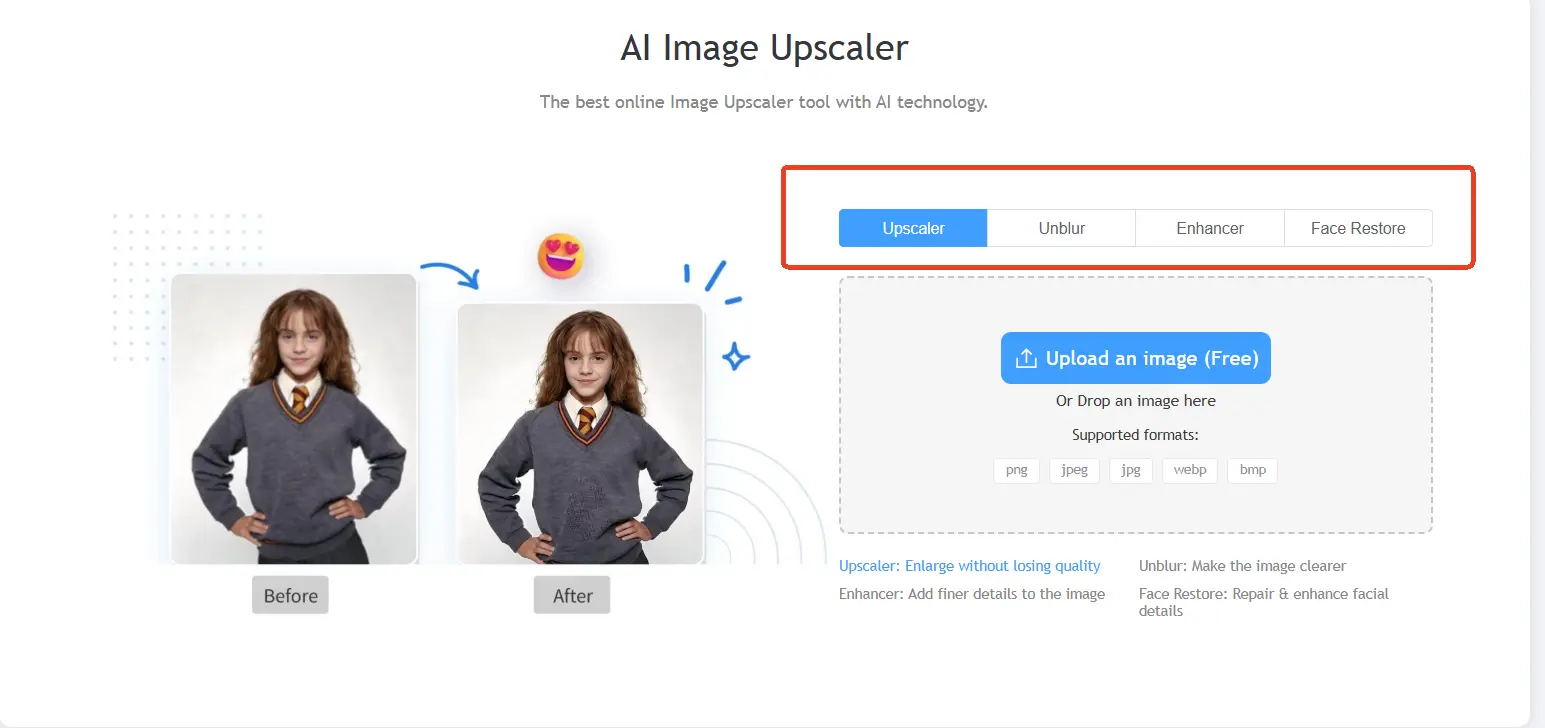Open the Enhancer tab

(1210, 228)
